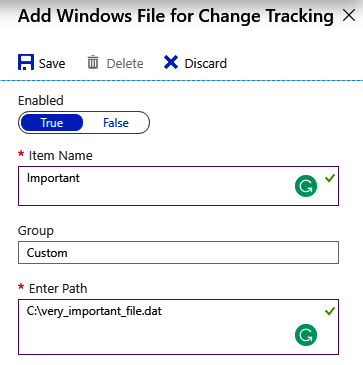The width and height of the screenshot is (363, 365).
Task: Click the Enter Path field label
Action: click(58, 288)
